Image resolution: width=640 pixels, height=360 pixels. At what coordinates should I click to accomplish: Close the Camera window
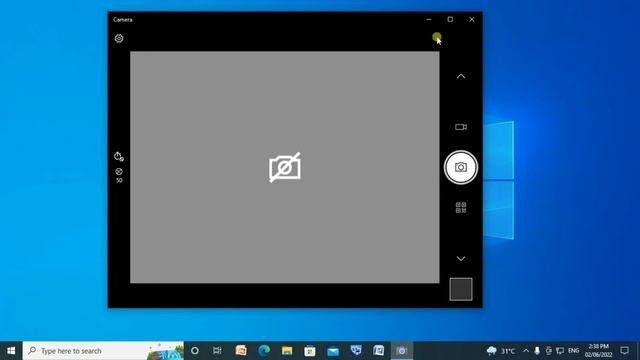click(471, 19)
